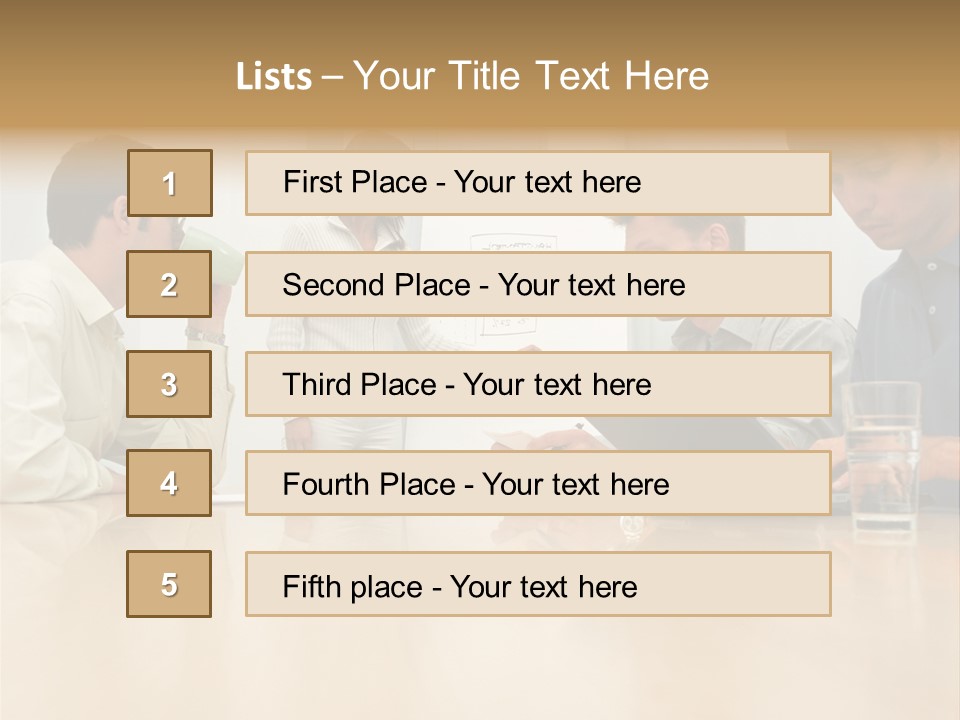The image size is (960, 720).
Task: Select the Second Place text bar
Action: tap(538, 284)
